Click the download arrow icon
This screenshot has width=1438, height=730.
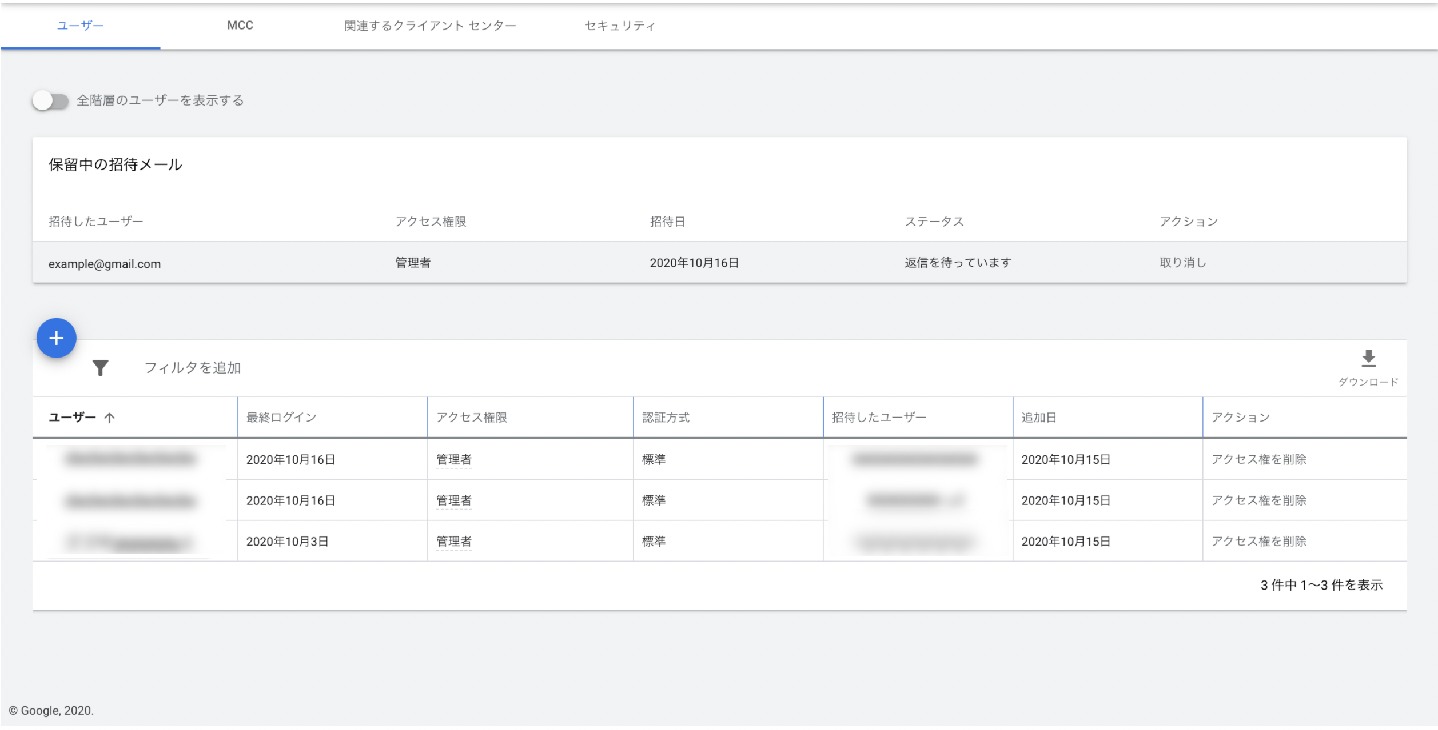click(1368, 359)
